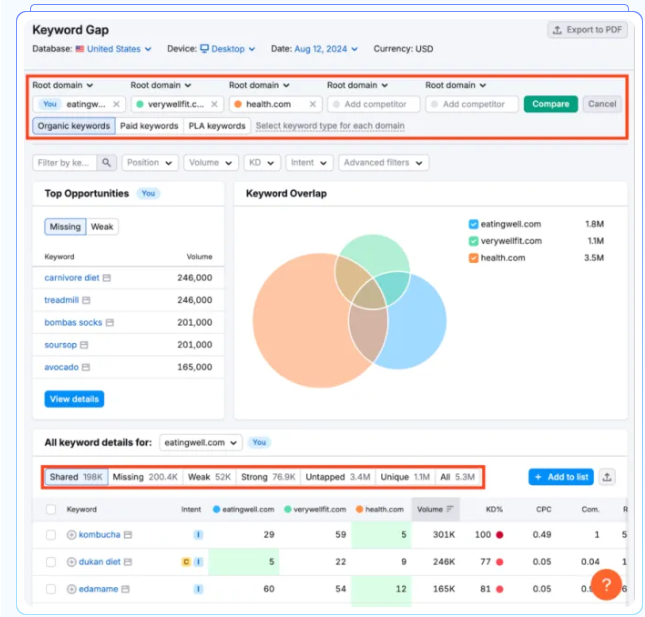Toggle eatingwell.com checkbox in overlap legend
The height and width of the screenshot is (617, 645).
(x=473, y=224)
